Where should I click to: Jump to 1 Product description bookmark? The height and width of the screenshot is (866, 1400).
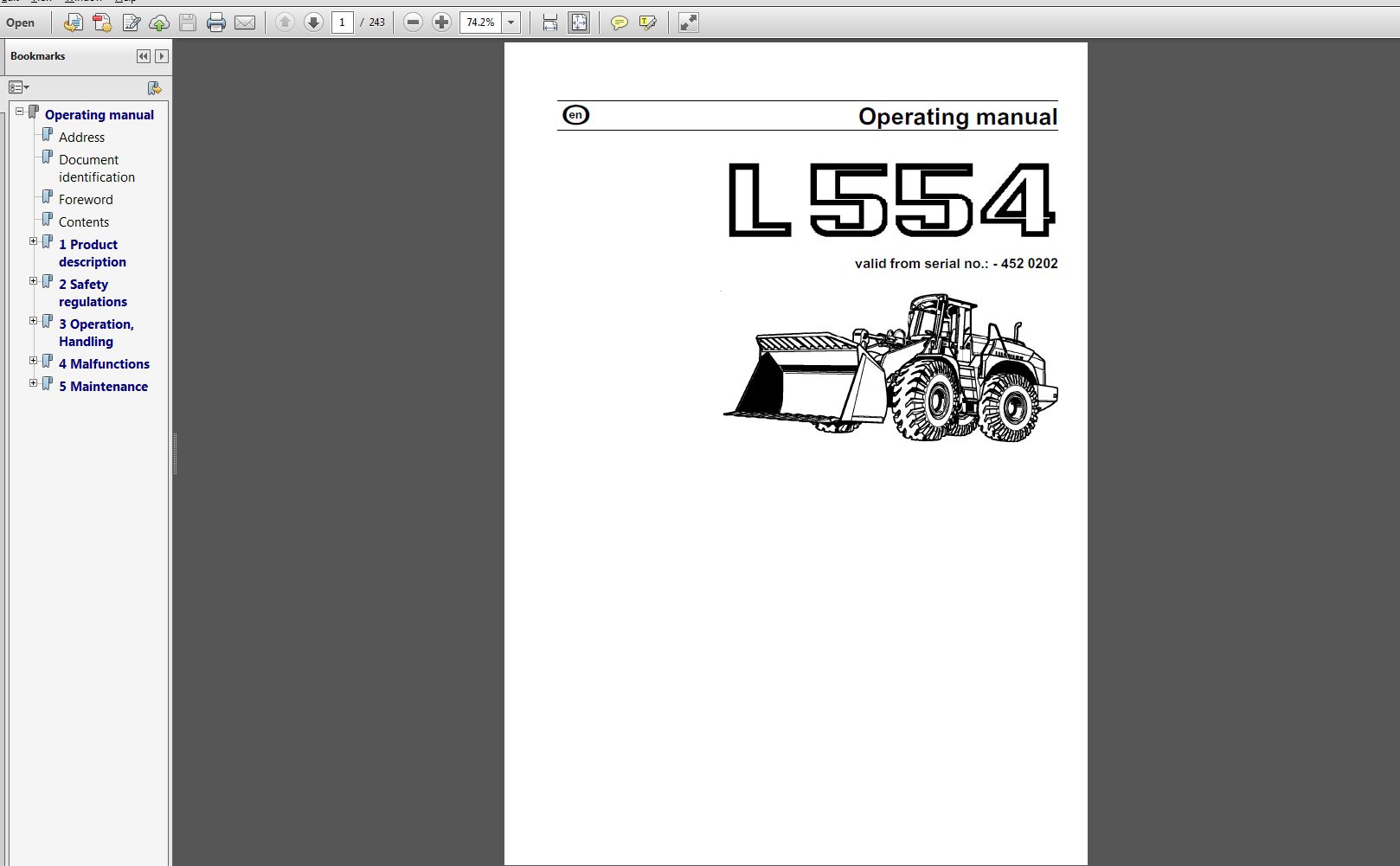click(x=93, y=253)
